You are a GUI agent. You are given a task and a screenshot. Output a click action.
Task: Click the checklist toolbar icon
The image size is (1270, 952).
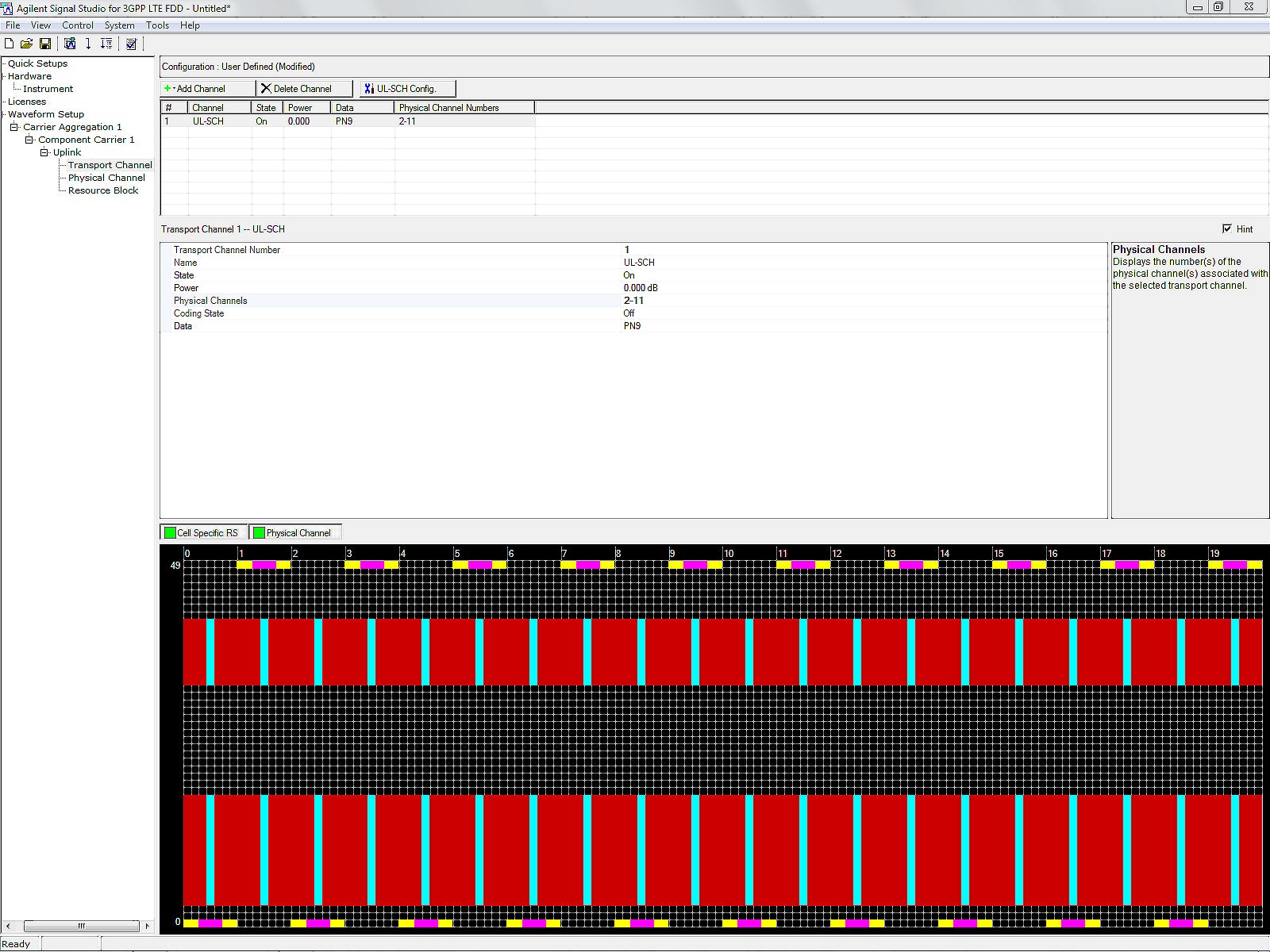point(131,44)
